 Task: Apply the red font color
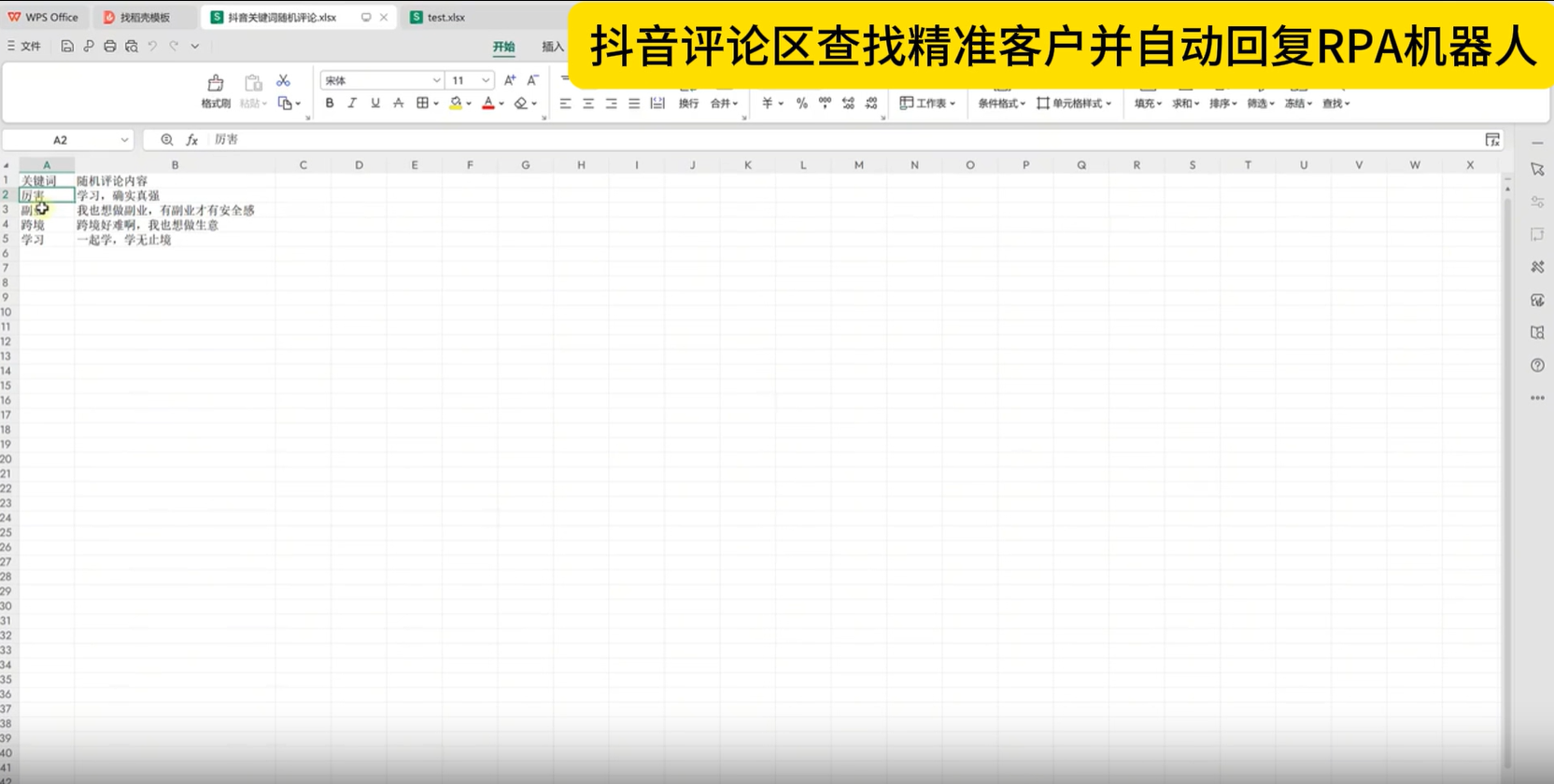pos(488,104)
